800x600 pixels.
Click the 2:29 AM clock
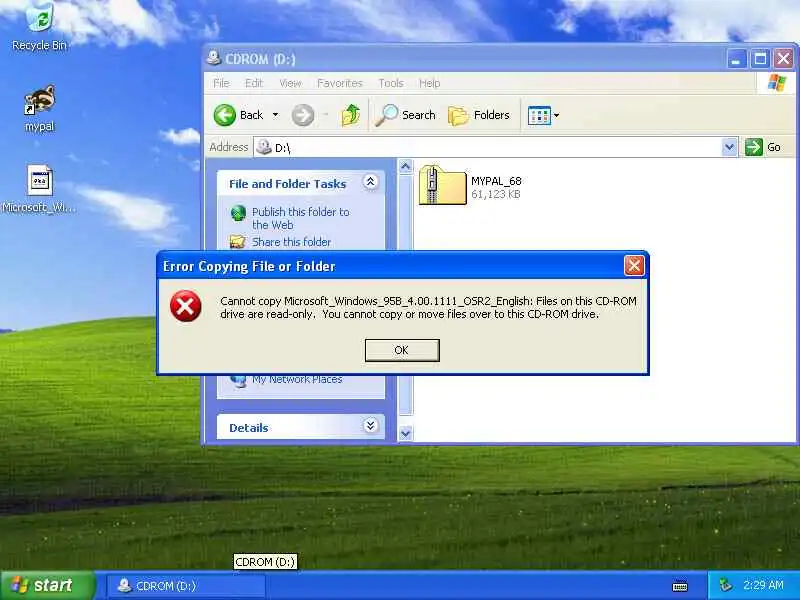click(763, 585)
